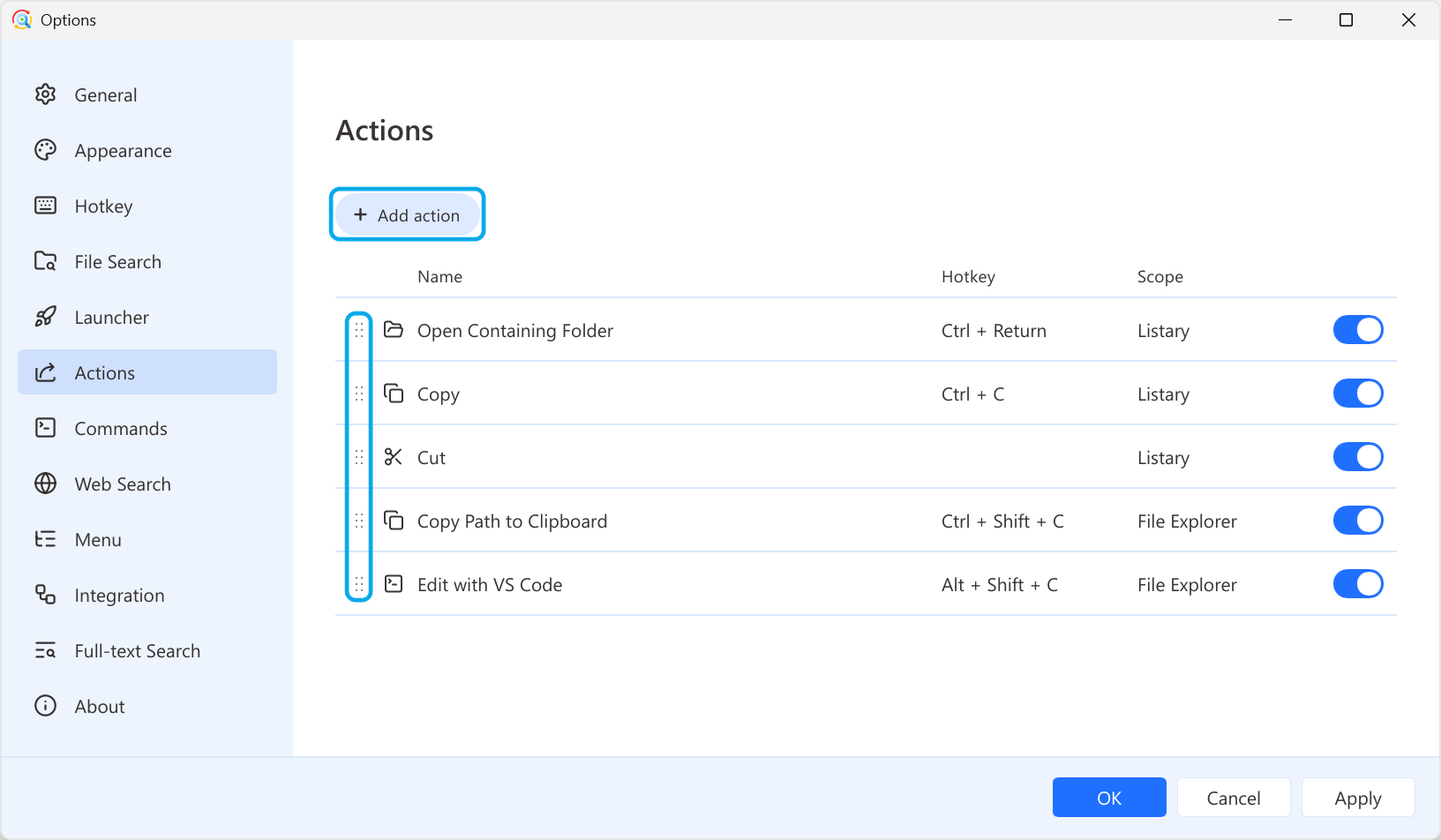The width and height of the screenshot is (1441, 840).
Task: Go to the Integration settings
Action: click(147, 595)
